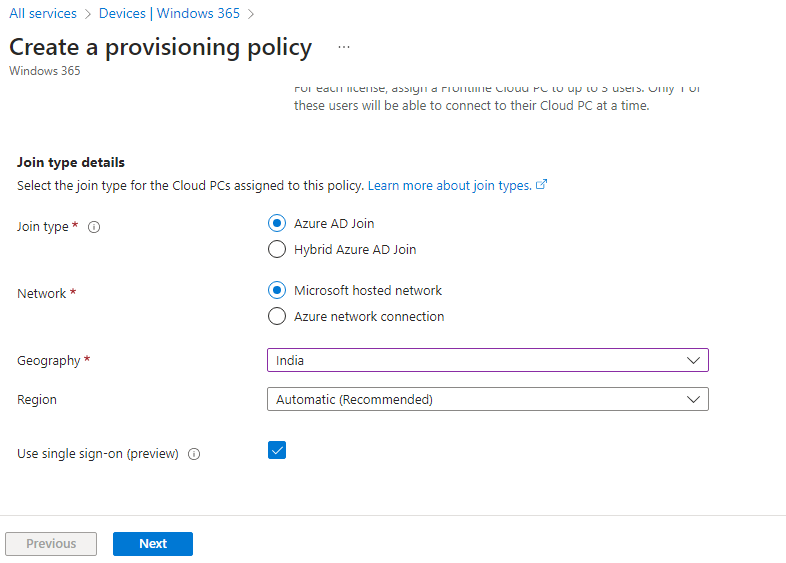786x563 pixels.
Task: Choose Azure network connection radio
Action: click(x=277, y=316)
